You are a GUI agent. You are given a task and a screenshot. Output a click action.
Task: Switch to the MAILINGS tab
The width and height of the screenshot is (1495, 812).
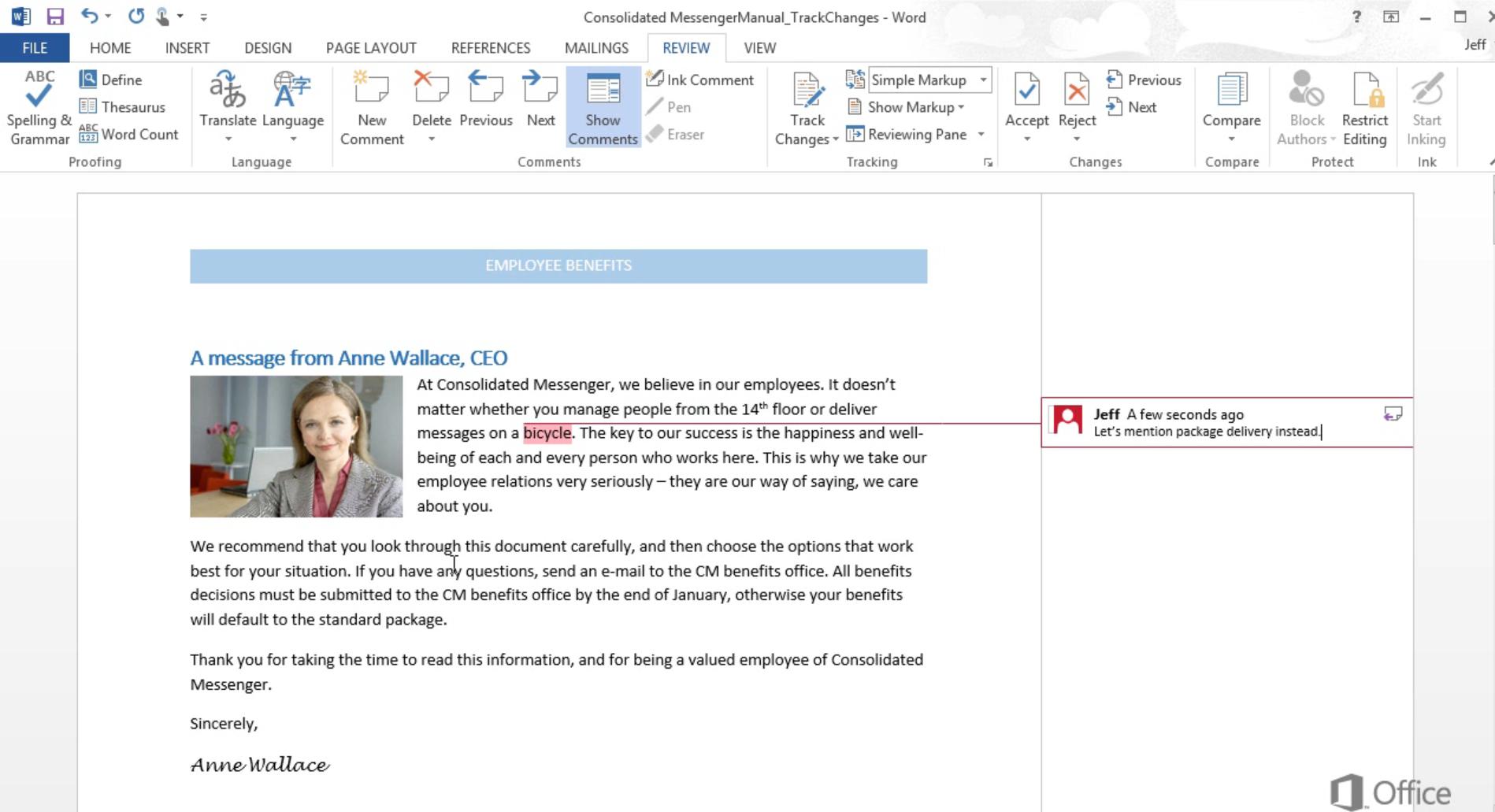pyautogui.click(x=596, y=48)
